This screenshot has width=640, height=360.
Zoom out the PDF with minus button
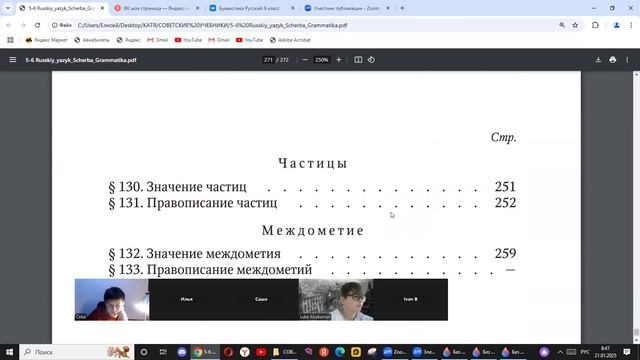click(305, 60)
